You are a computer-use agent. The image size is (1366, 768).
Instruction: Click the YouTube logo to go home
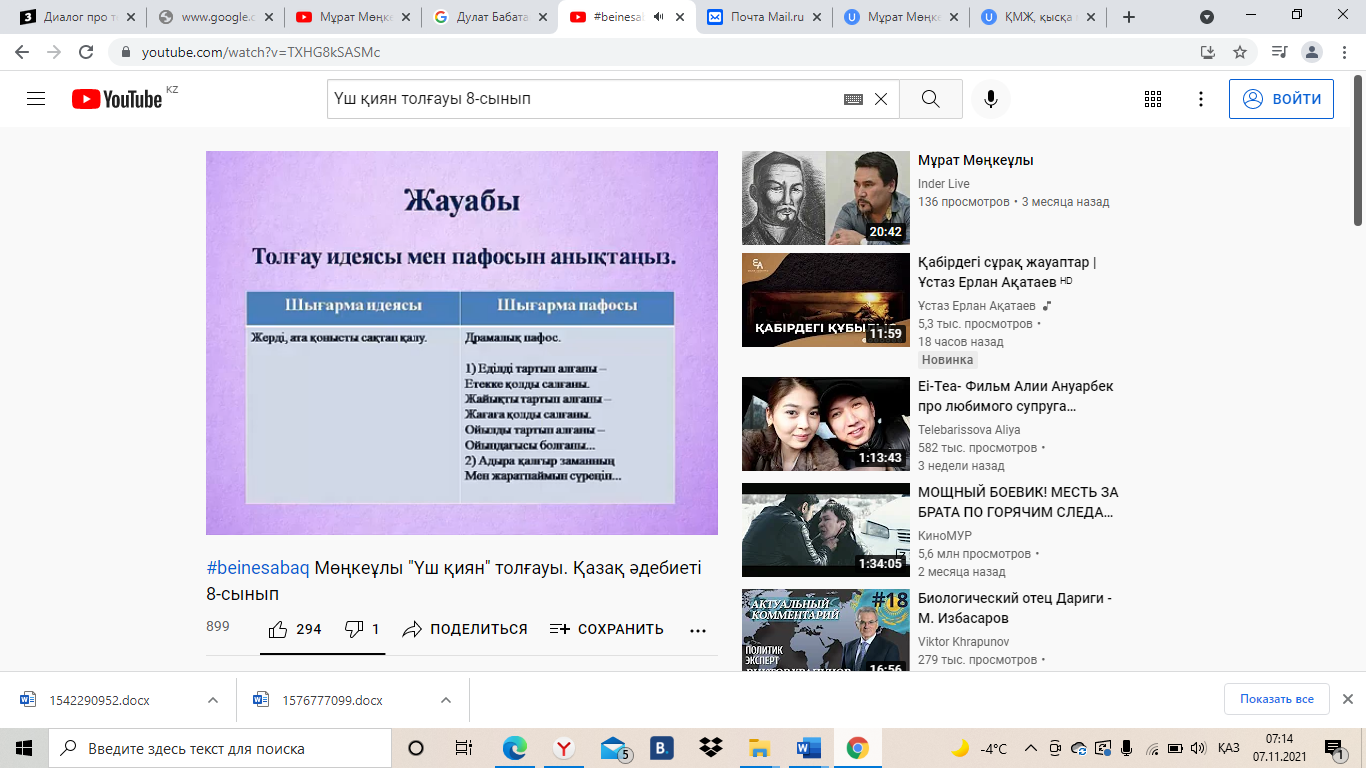click(117, 99)
